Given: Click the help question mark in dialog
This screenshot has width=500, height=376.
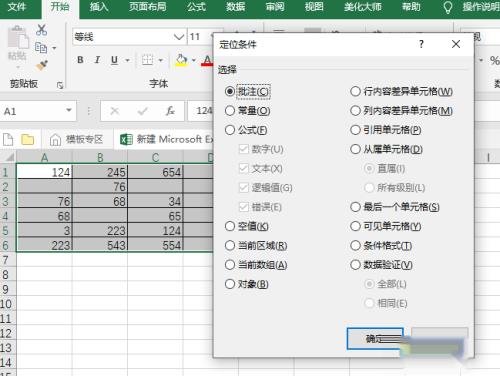Looking at the screenshot, I should [422, 44].
